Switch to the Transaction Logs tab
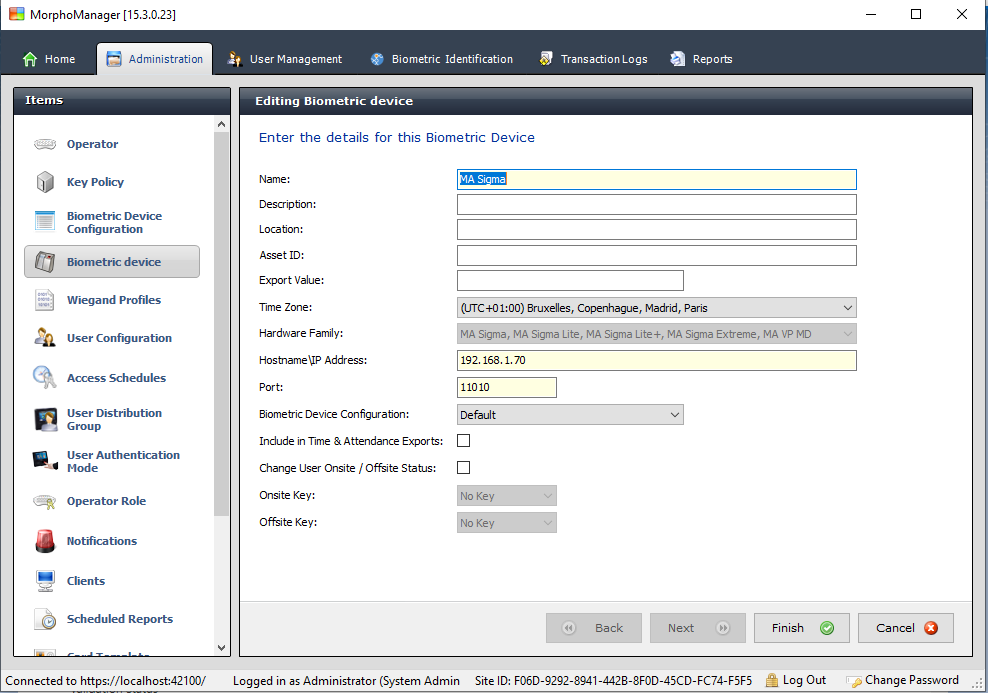This screenshot has width=988, height=693. tap(593, 59)
